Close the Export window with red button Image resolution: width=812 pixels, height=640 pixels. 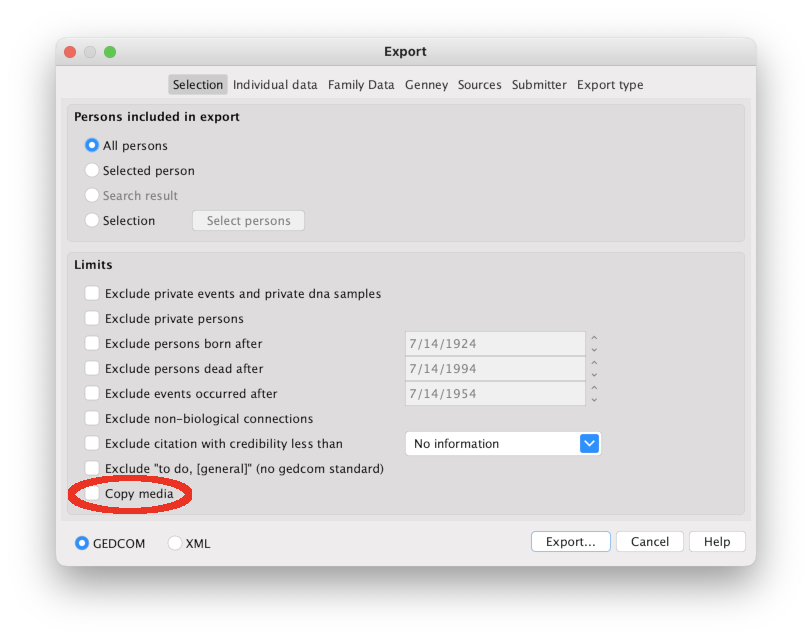(x=70, y=52)
